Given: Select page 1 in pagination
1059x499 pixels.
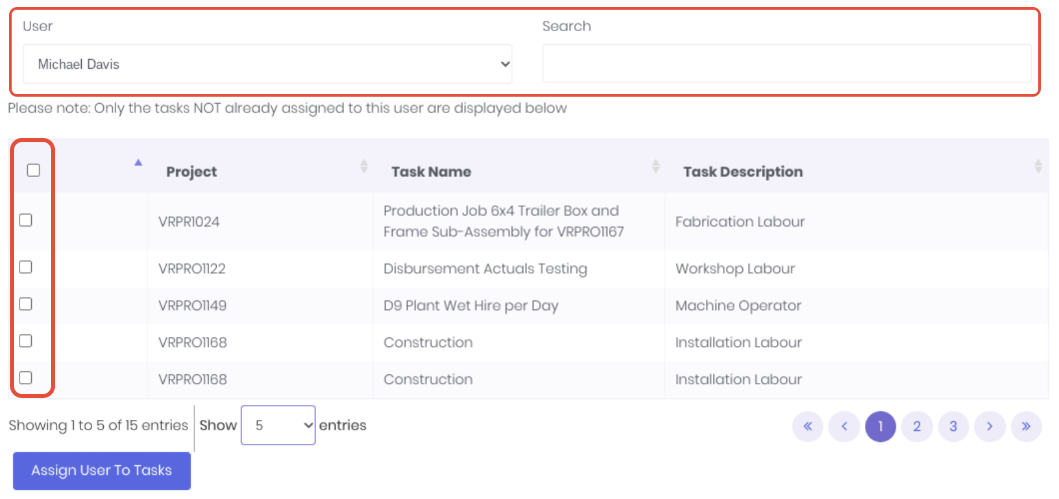Looking at the screenshot, I should pyautogui.click(x=881, y=427).
